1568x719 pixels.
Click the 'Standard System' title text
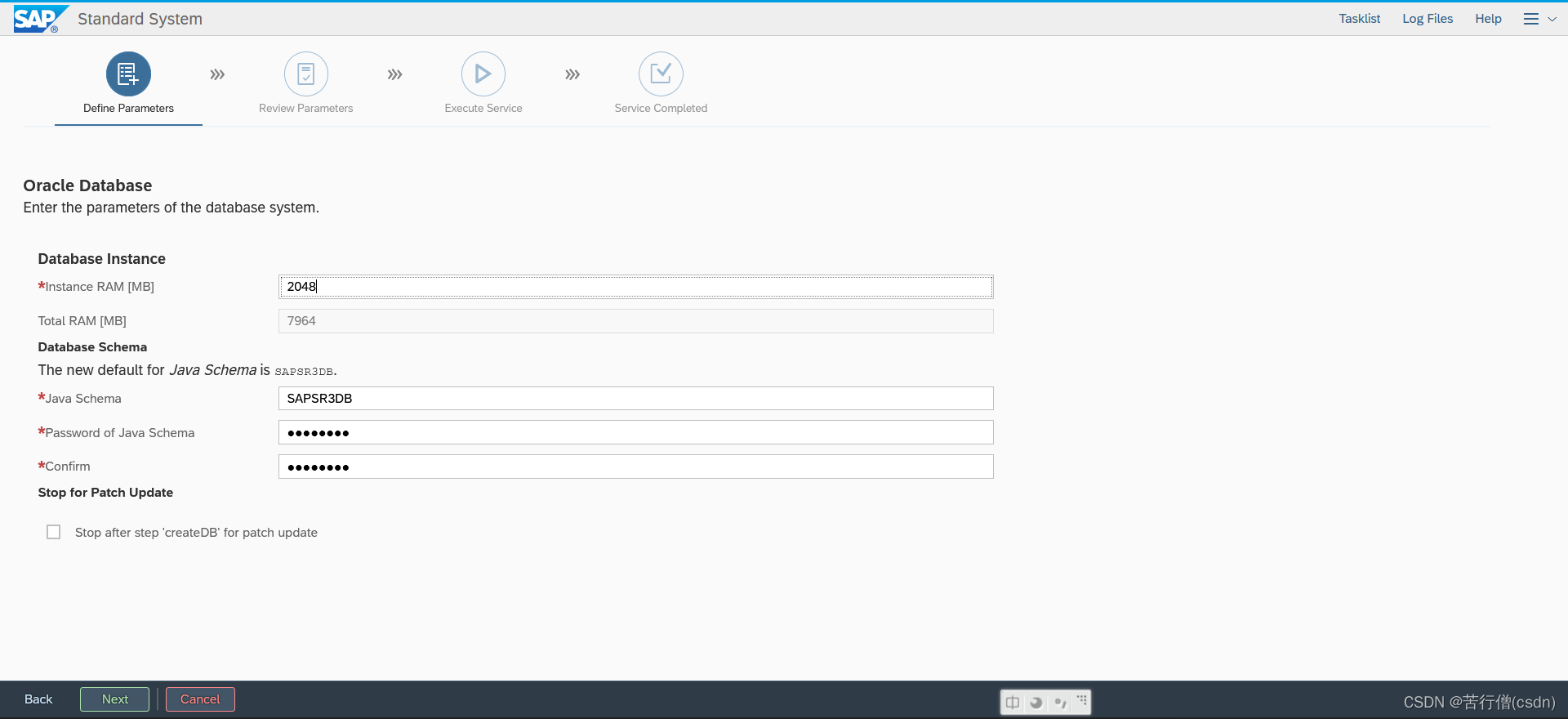pyautogui.click(x=140, y=19)
